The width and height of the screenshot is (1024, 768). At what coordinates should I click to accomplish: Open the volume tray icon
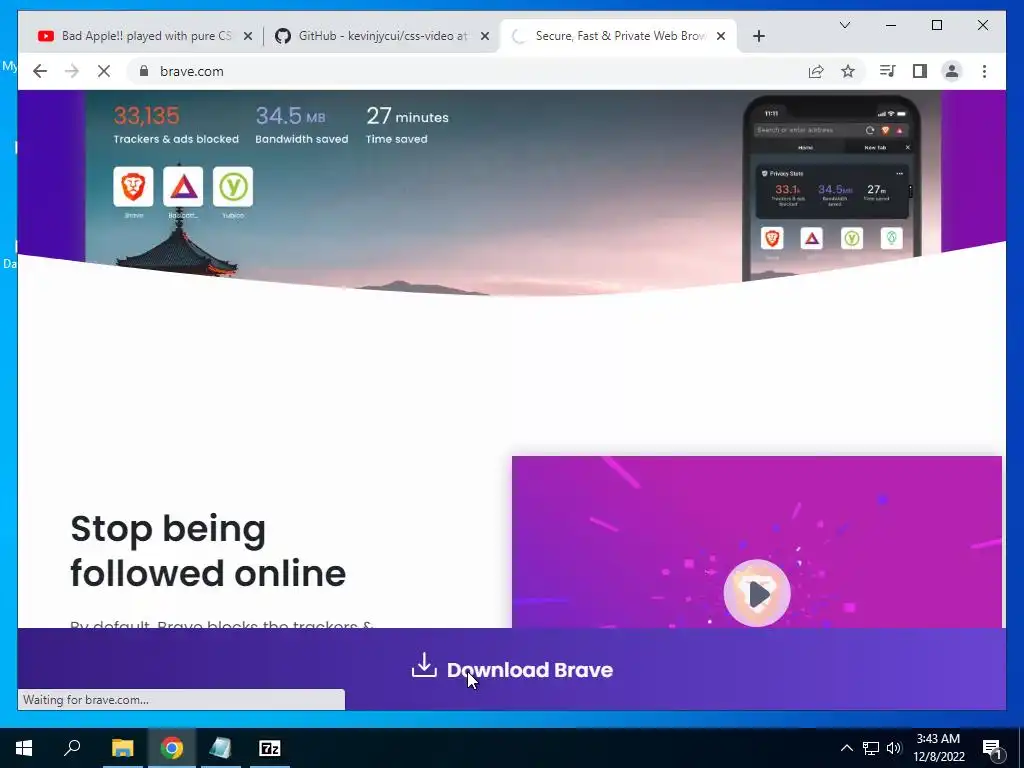click(x=894, y=748)
